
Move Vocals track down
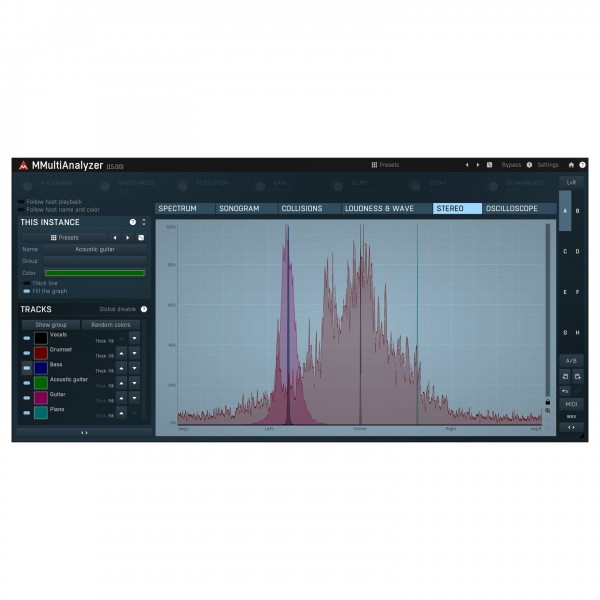coord(134,338)
